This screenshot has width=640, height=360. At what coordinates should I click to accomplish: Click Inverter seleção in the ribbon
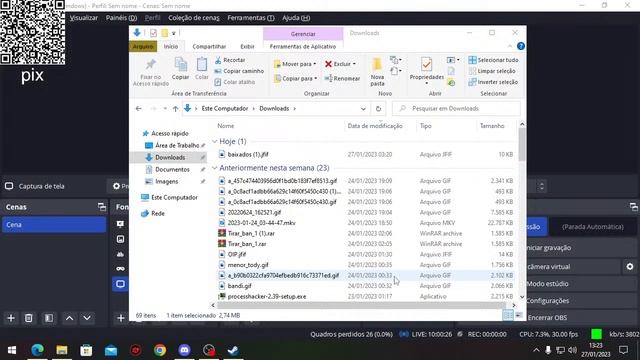[493, 82]
